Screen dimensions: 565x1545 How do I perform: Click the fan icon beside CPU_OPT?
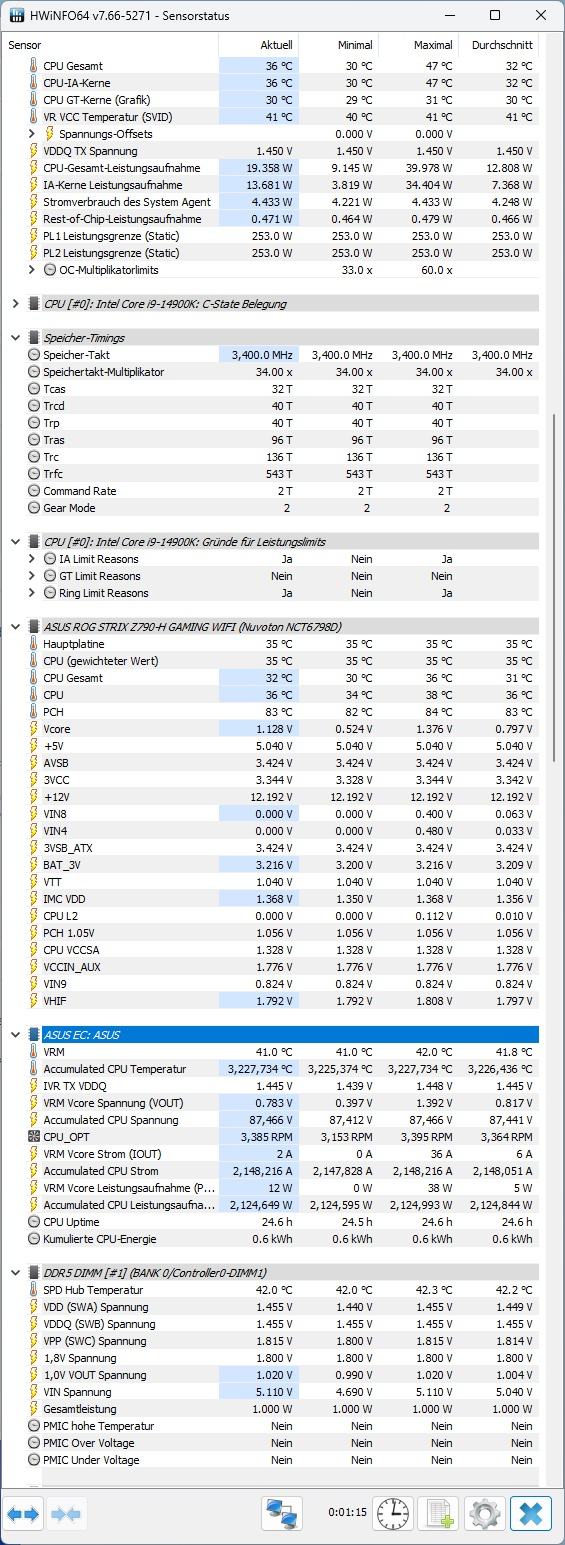pyautogui.click(x=34, y=1137)
